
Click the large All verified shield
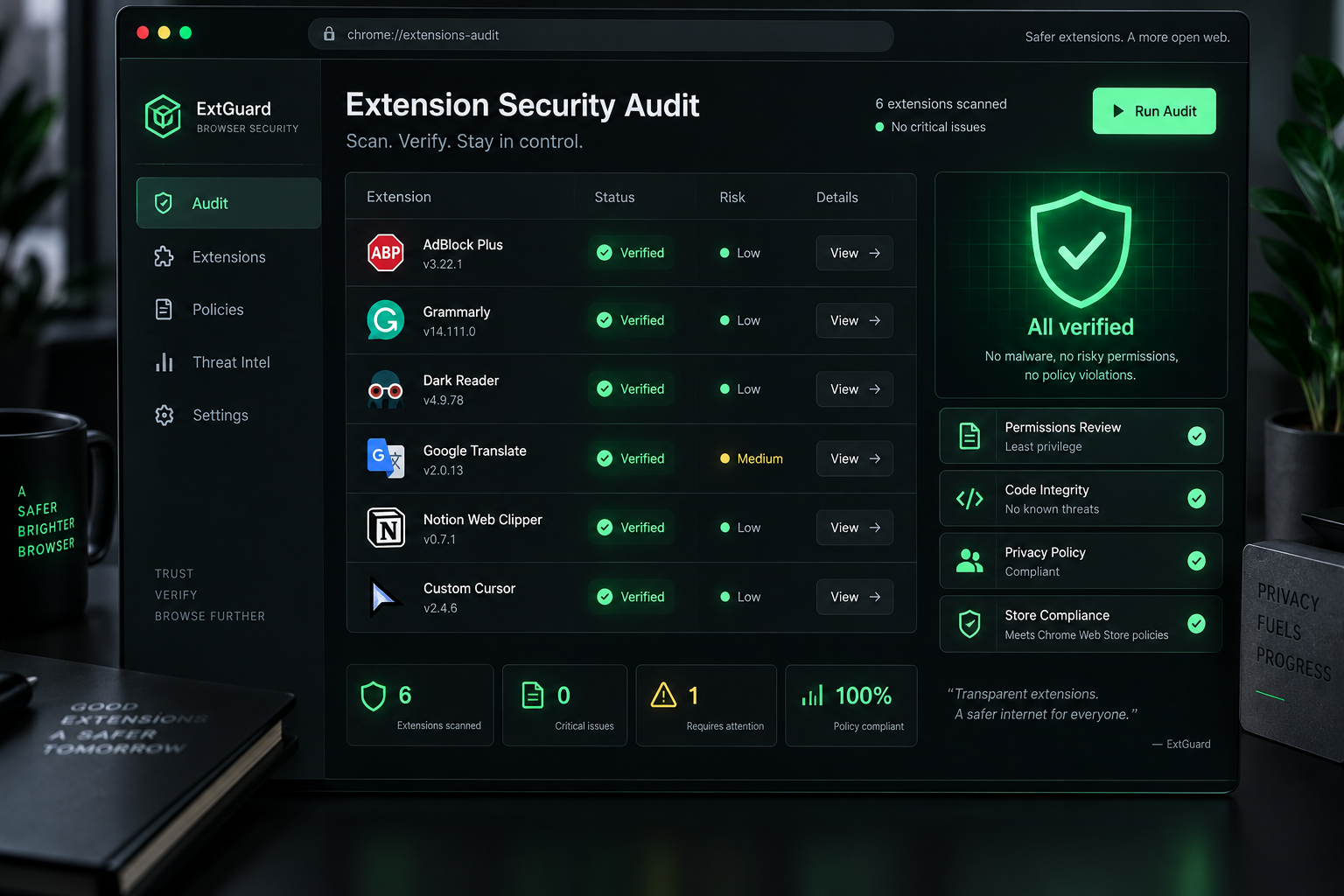click(x=1081, y=249)
